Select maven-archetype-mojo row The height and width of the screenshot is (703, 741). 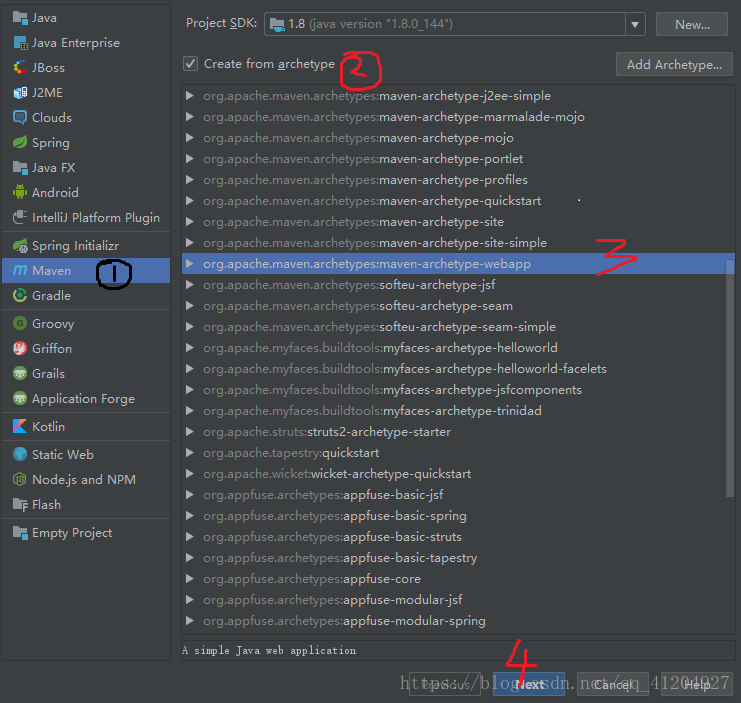point(457,138)
